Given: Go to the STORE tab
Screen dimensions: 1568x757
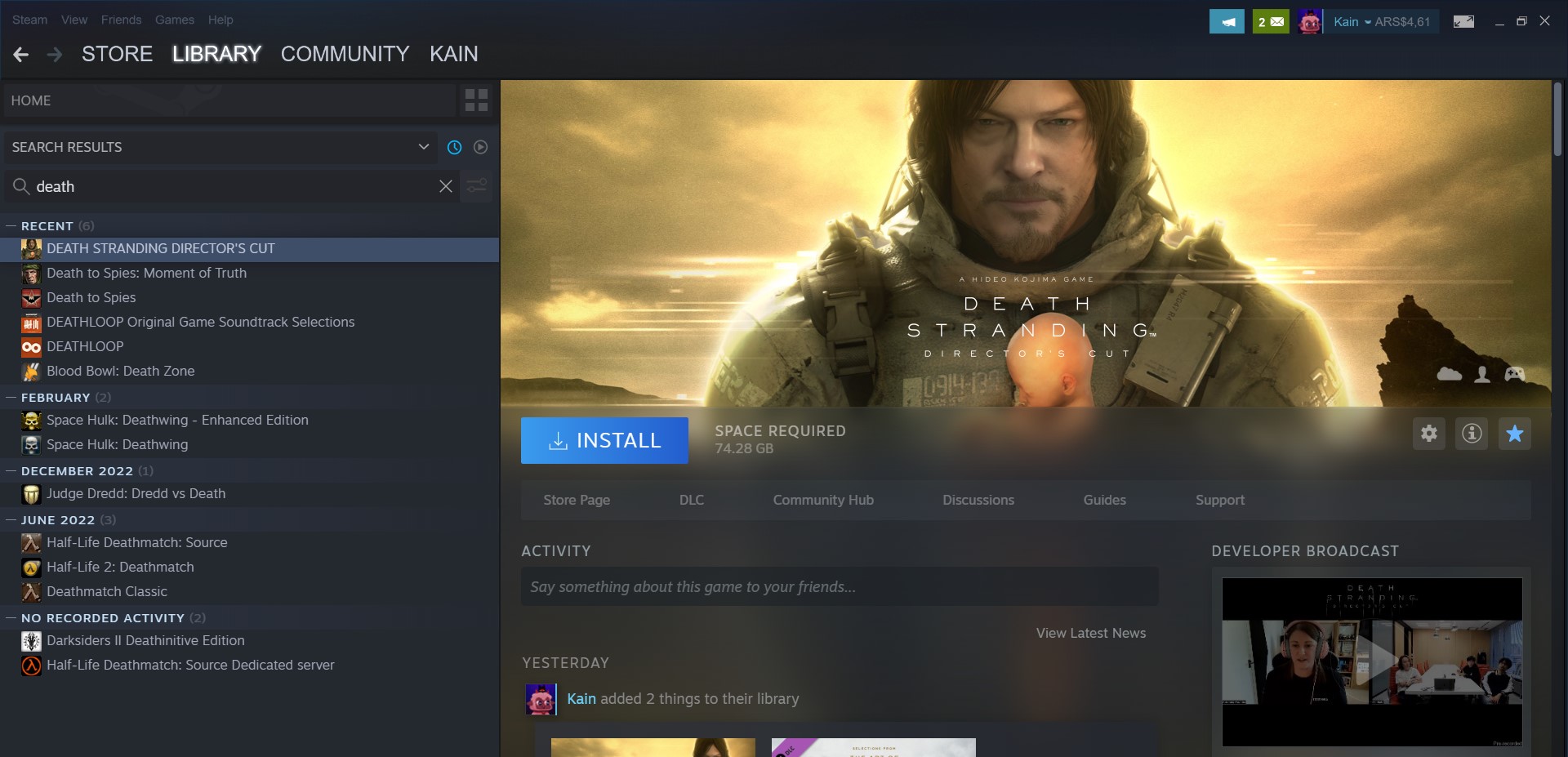Looking at the screenshot, I should pos(117,54).
